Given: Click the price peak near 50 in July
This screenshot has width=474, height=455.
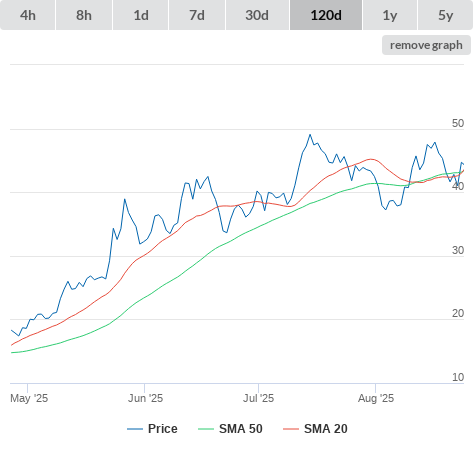Looking at the screenshot, I should 310,135.
